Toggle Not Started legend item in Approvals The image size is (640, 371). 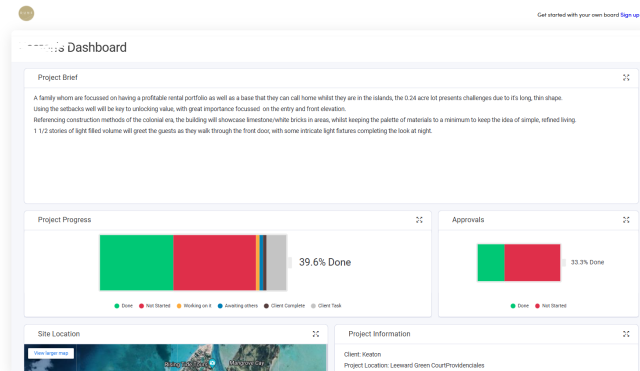[x=551, y=306]
